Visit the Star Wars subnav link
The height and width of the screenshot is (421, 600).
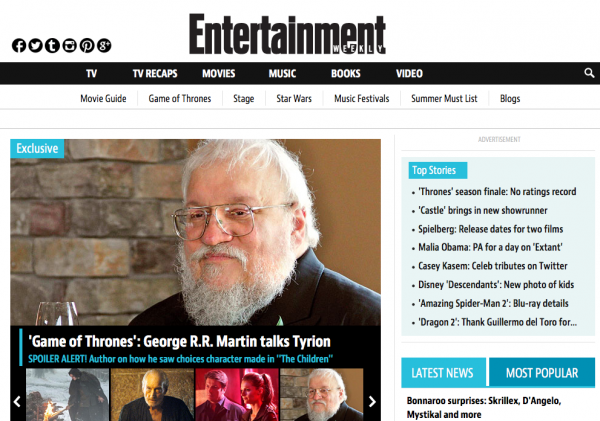[294, 99]
